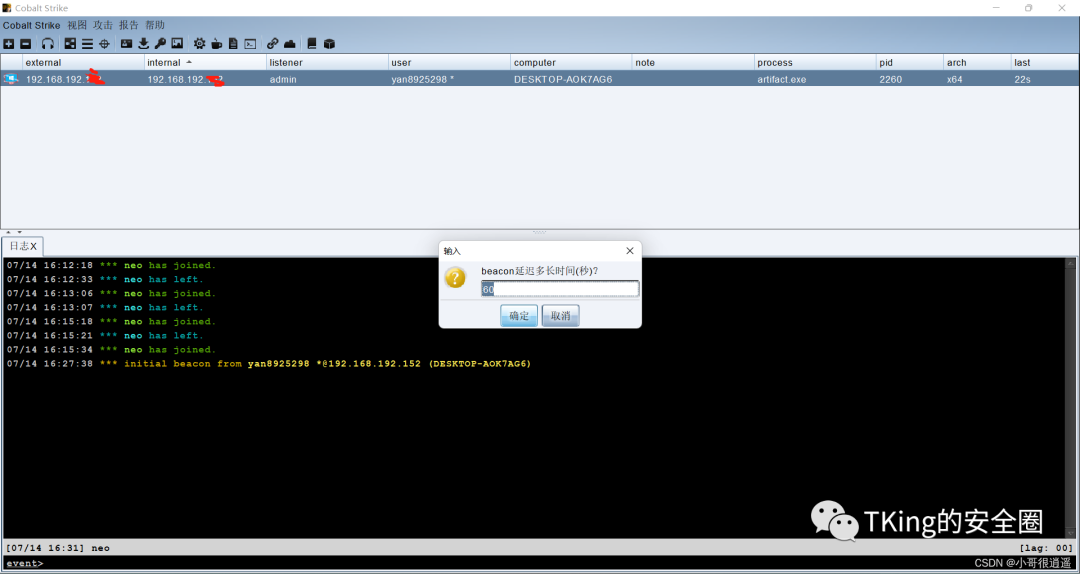This screenshot has height=574, width=1080.
Task: Show targets via the crosshair icon
Action: click(x=105, y=43)
